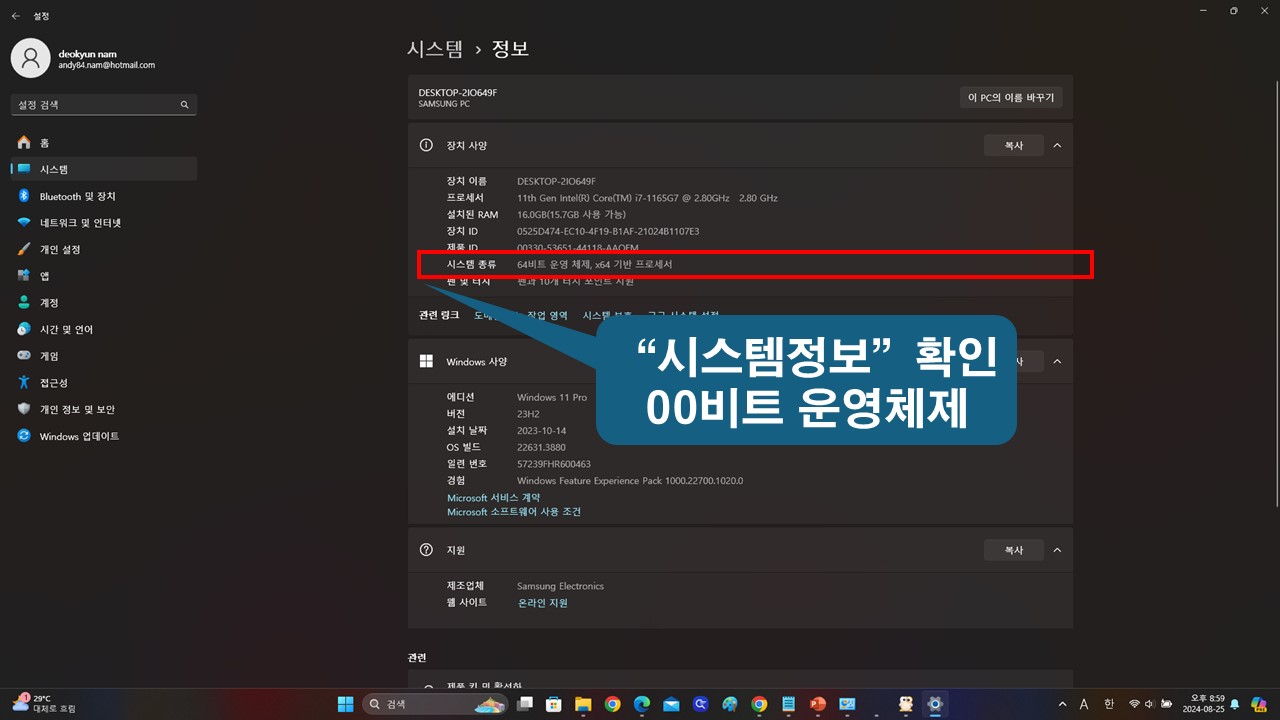Click the Windows 11 Pro edition text

tap(552, 398)
